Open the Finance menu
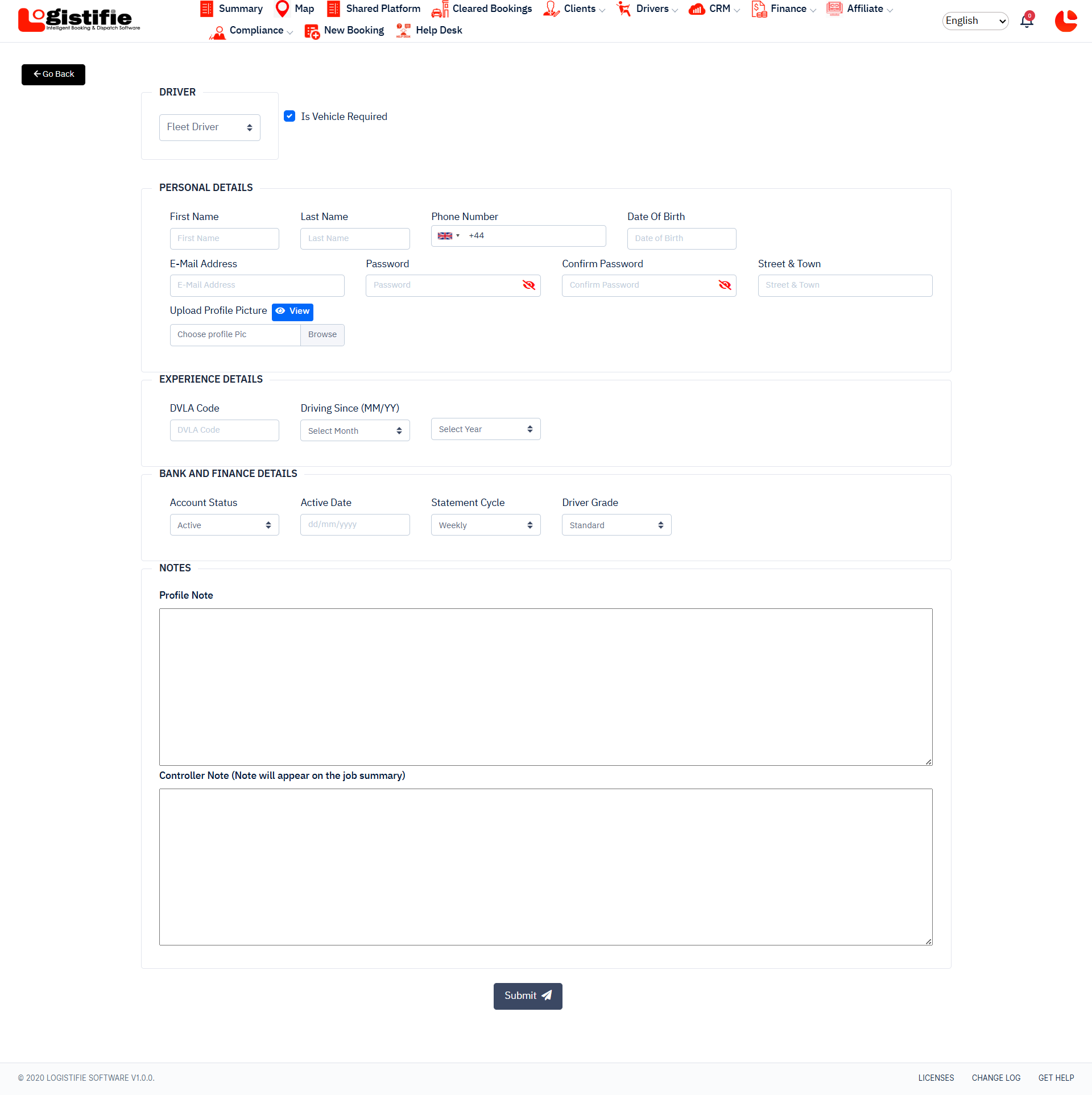The width and height of the screenshot is (1092, 1095). 788,9
